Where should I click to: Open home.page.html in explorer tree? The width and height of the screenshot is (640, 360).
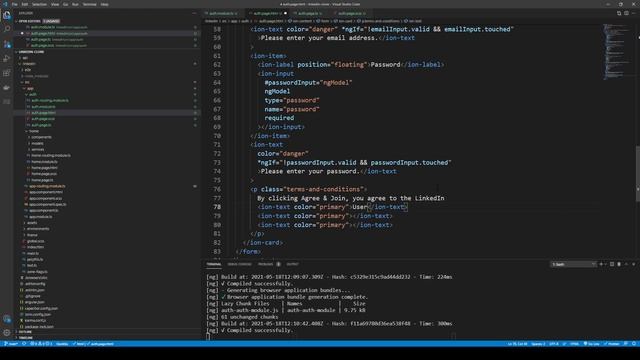click(x=44, y=168)
